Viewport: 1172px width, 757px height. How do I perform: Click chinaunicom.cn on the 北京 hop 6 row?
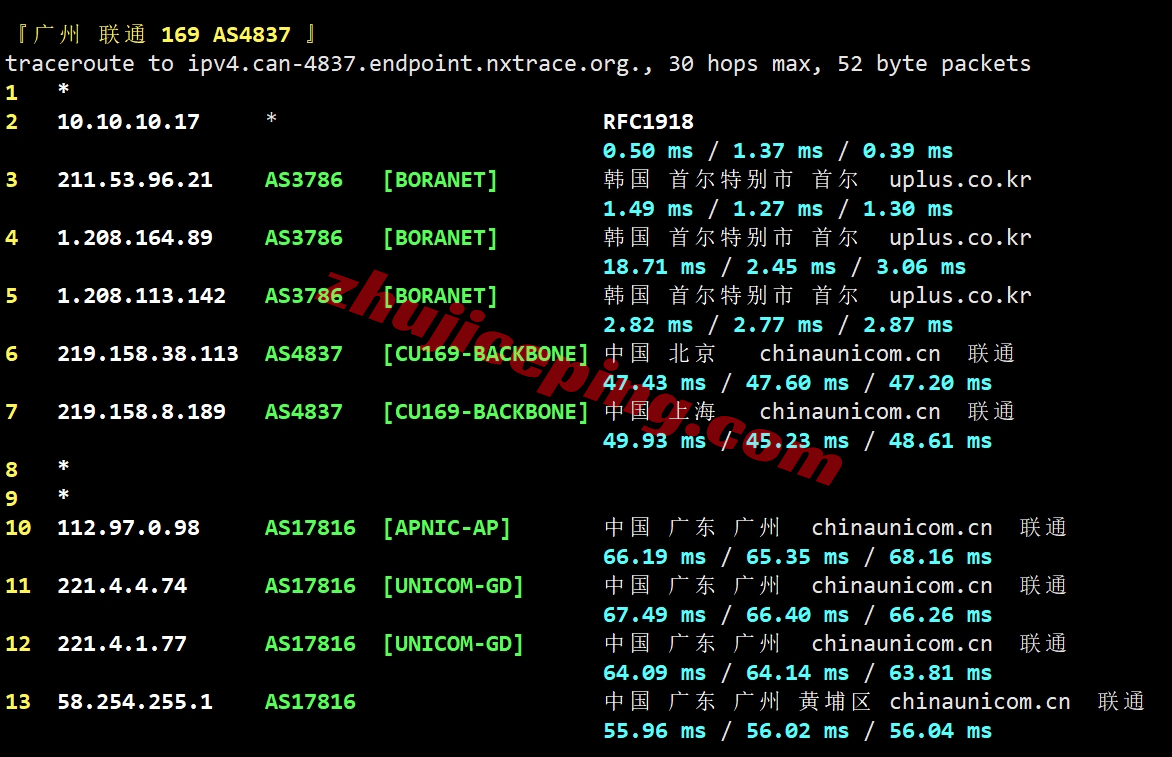850,354
